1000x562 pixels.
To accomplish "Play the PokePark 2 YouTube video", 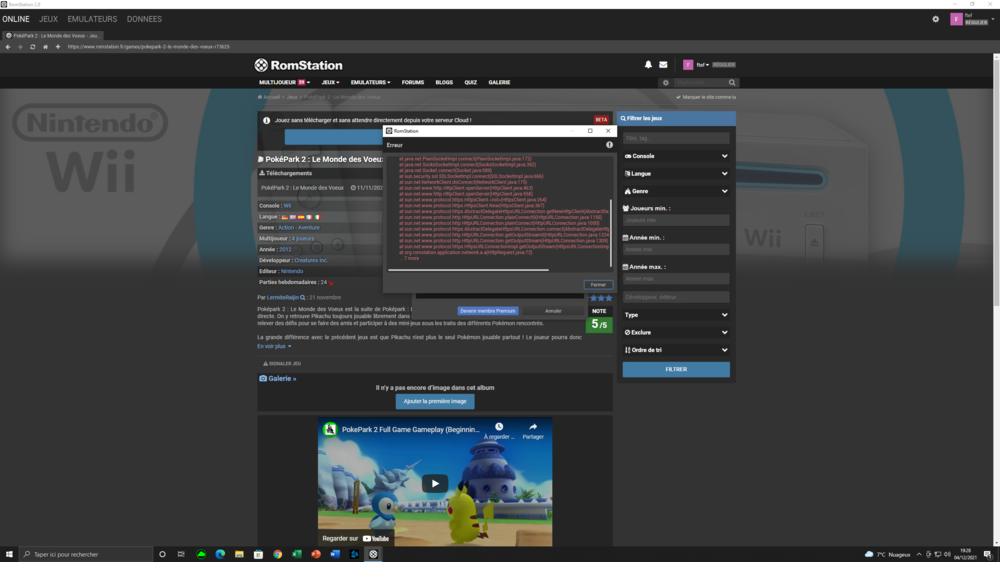I will pyautogui.click(x=435, y=483).
